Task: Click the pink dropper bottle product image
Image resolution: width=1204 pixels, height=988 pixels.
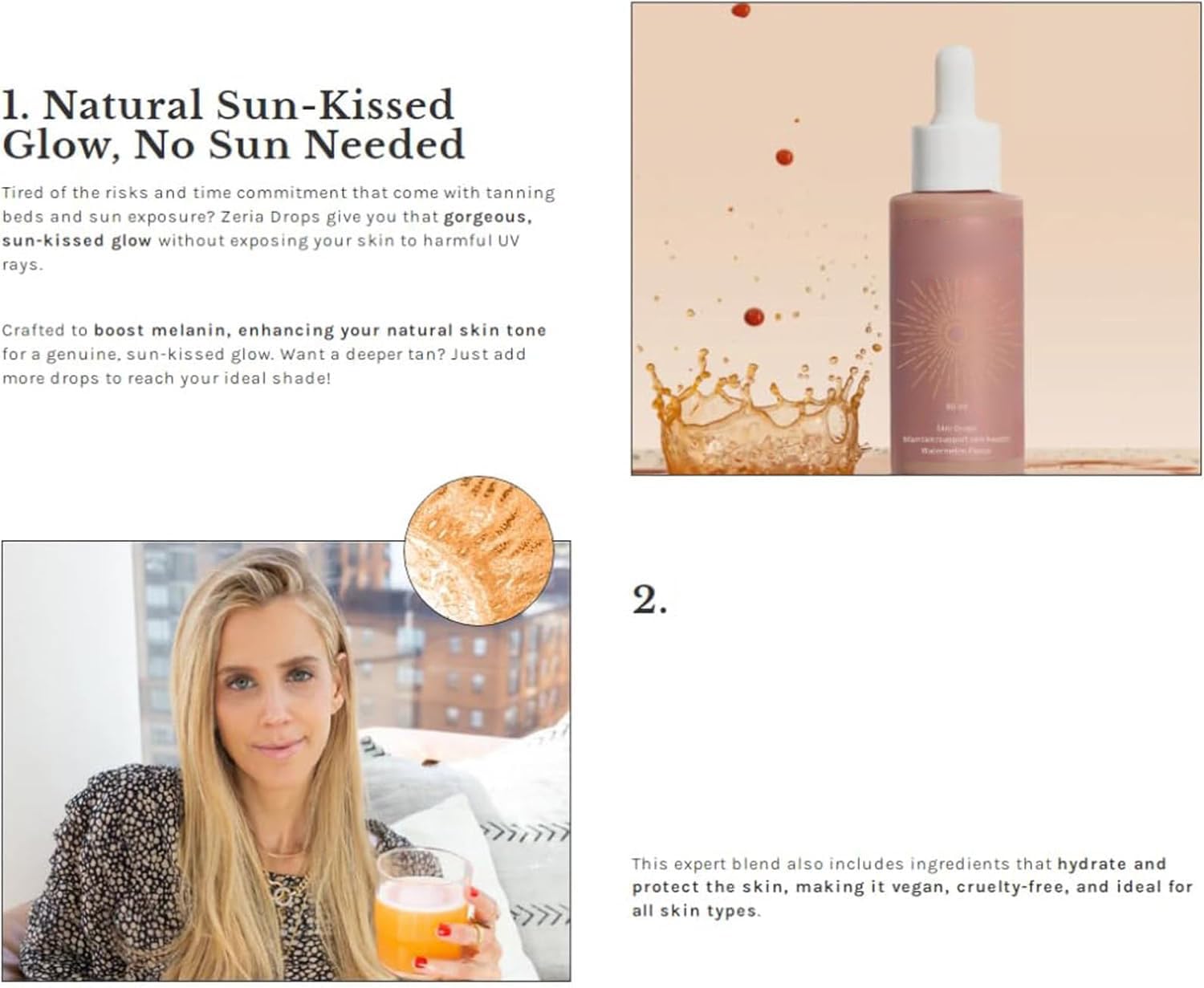Action: 917,239
